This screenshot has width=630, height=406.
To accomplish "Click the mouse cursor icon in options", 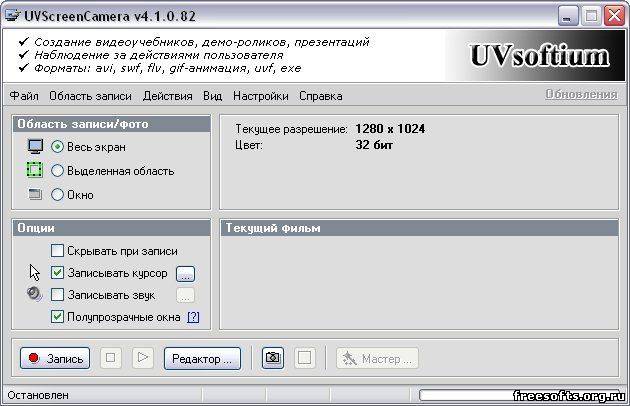I will (35, 273).
